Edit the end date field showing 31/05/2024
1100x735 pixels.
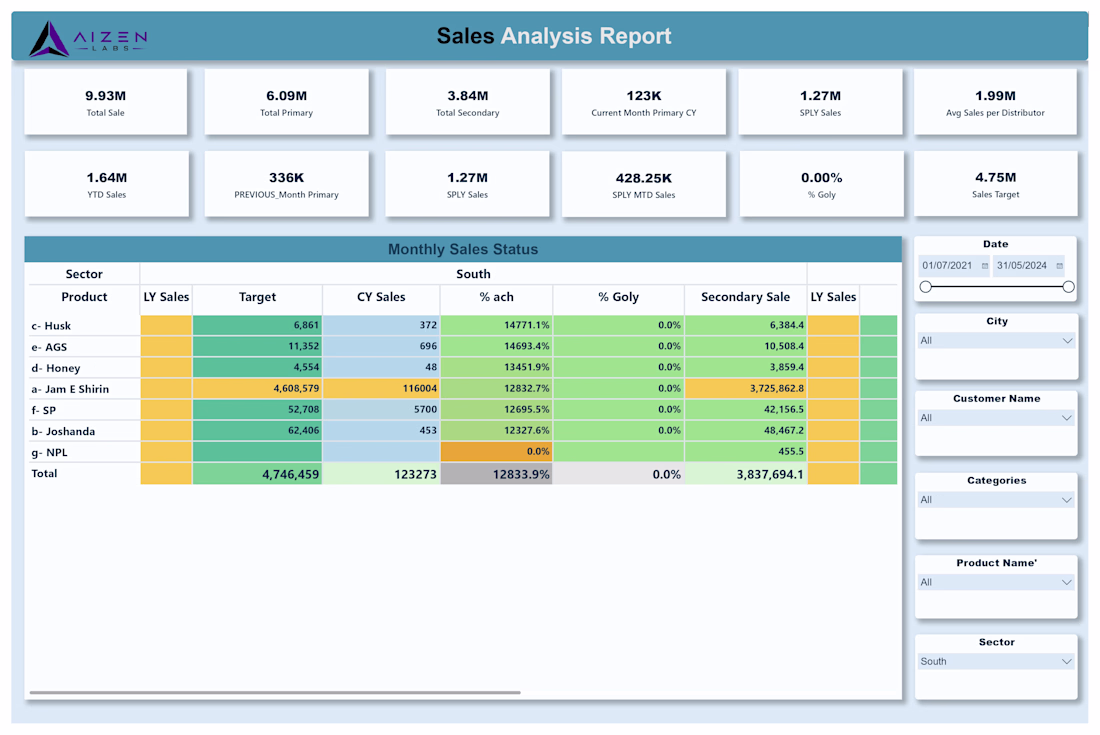coord(1021,266)
